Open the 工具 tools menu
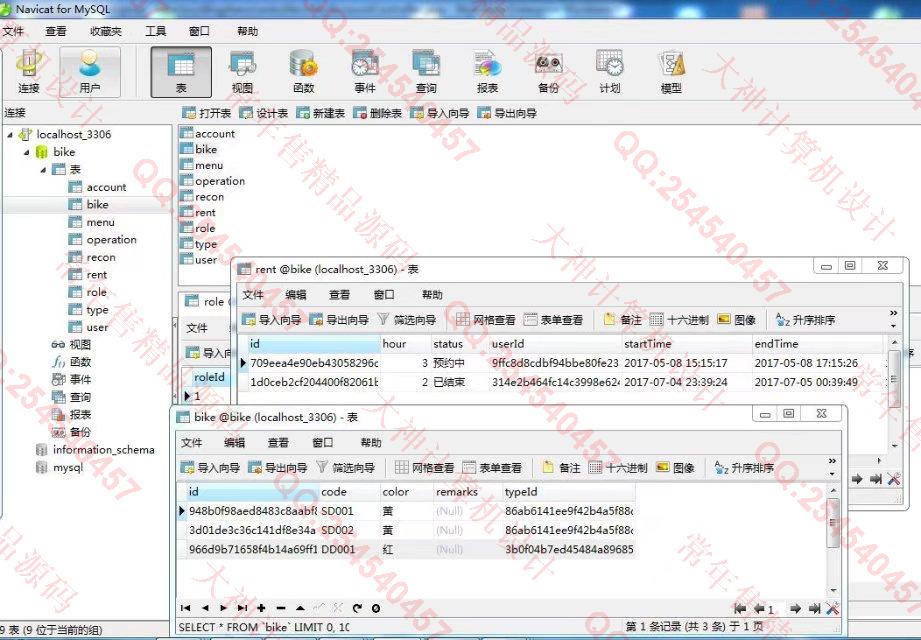This screenshot has height=640, width=921. [x=156, y=31]
